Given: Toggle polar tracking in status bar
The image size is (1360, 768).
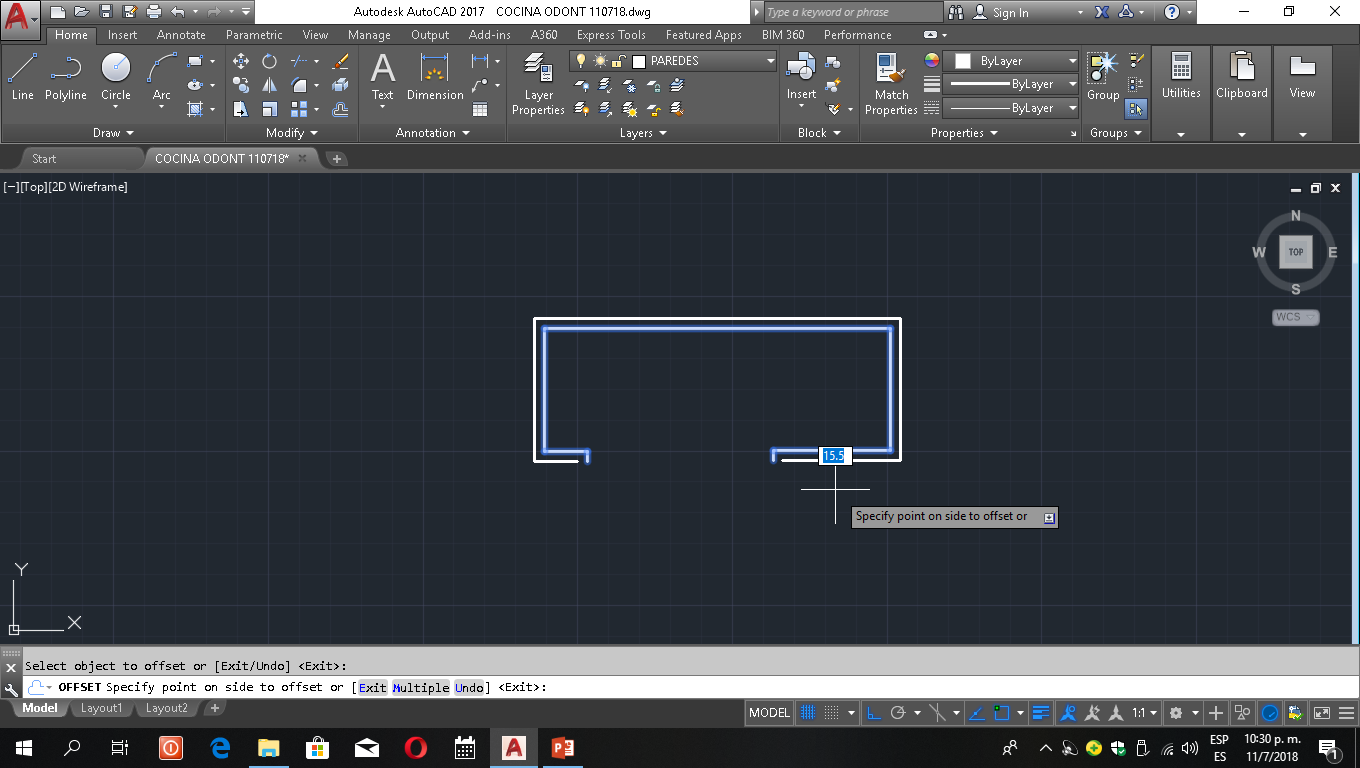Looking at the screenshot, I should (898, 713).
